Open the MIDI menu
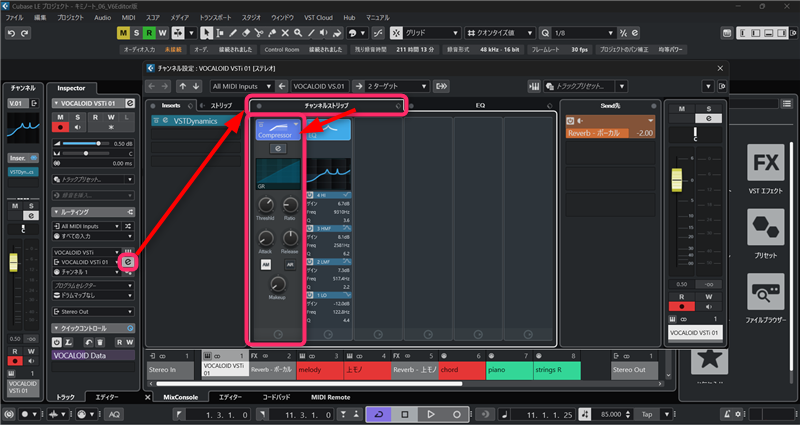 [x=129, y=17]
